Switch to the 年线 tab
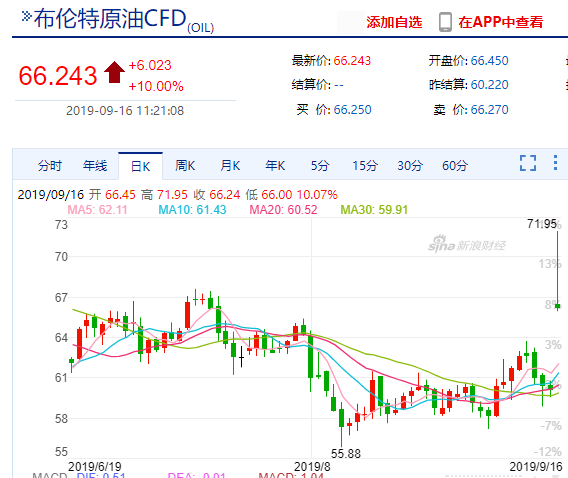 tap(95, 166)
